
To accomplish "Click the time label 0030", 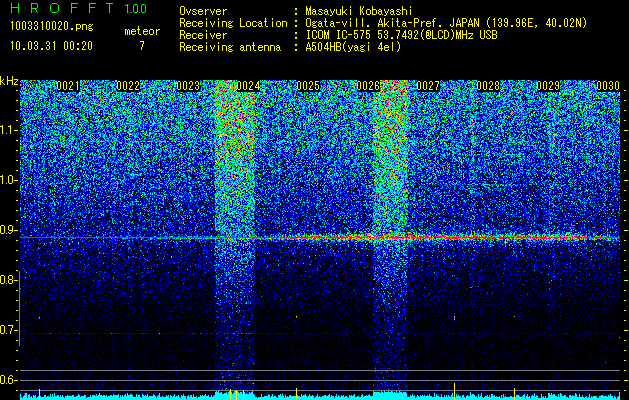I will click(608, 86).
